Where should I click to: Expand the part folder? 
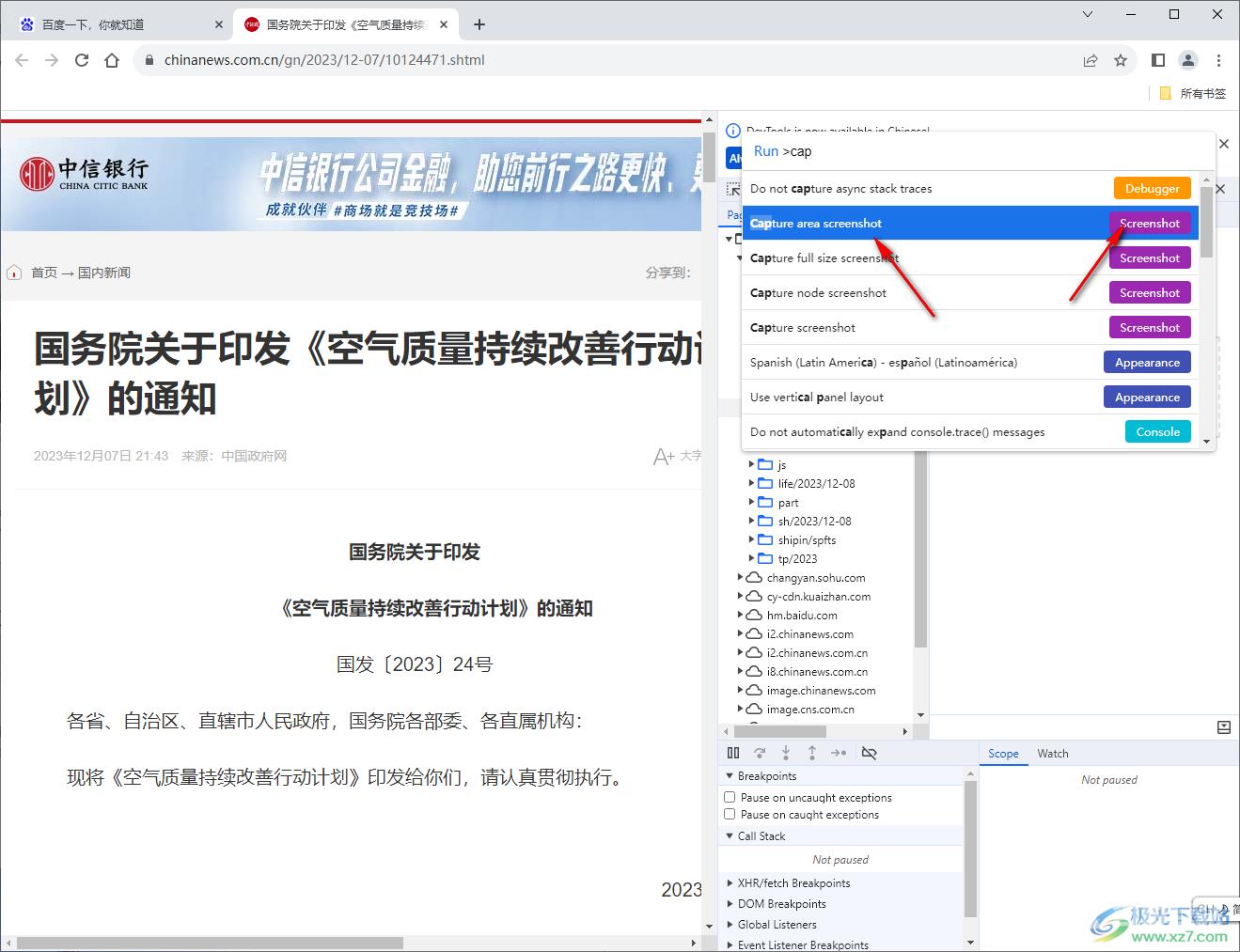point(751,502)
